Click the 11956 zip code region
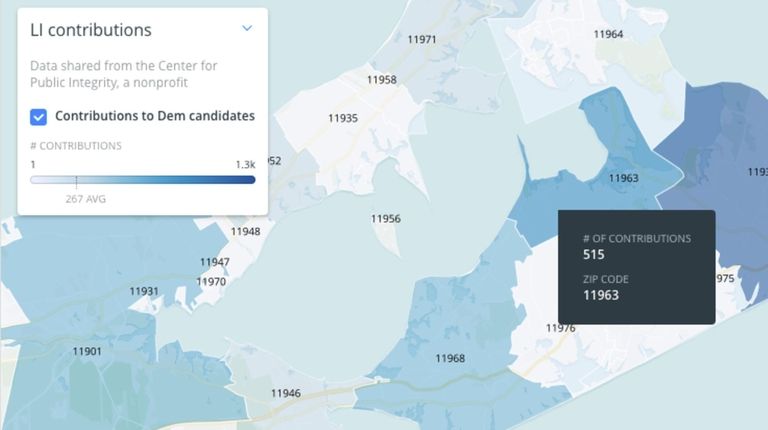This screenshot has height=430, width=768. [385, 219]
